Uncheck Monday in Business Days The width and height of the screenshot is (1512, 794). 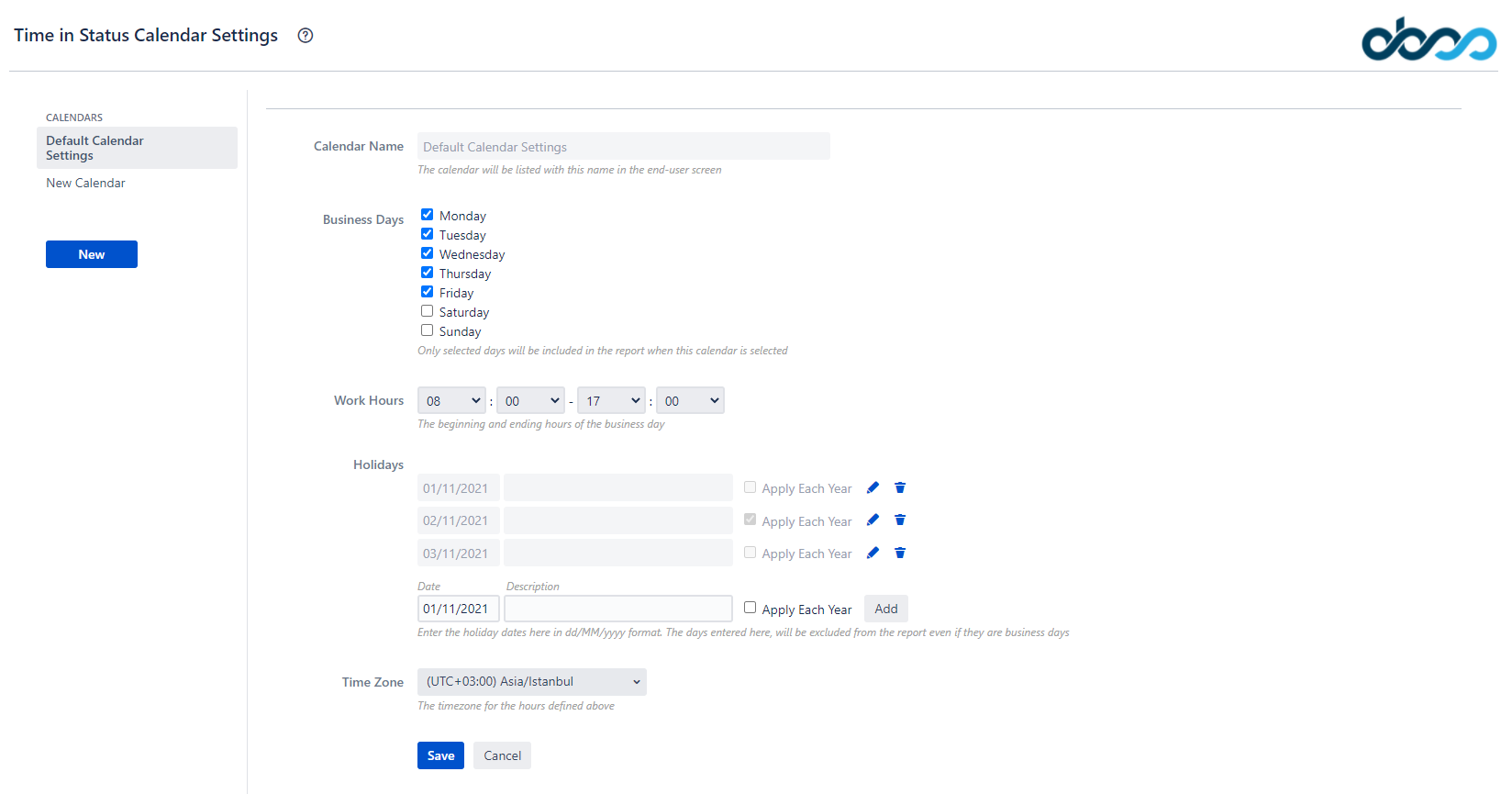click(x=428, y=215)
